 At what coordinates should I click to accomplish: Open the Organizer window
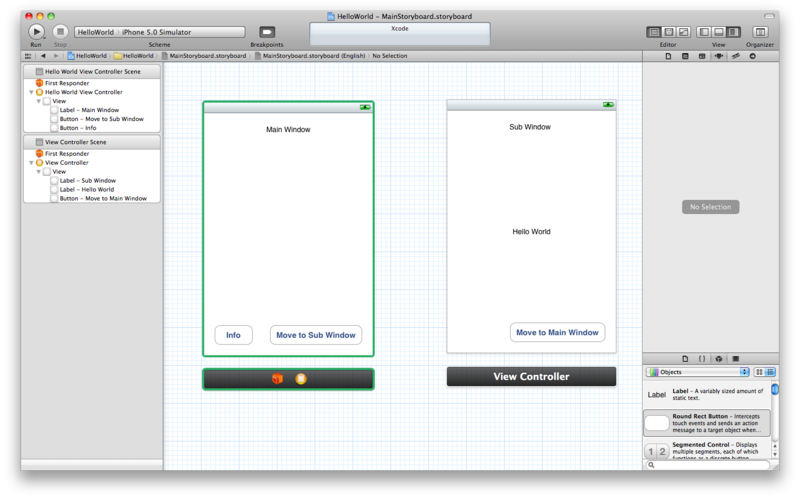tap(760, 32)
